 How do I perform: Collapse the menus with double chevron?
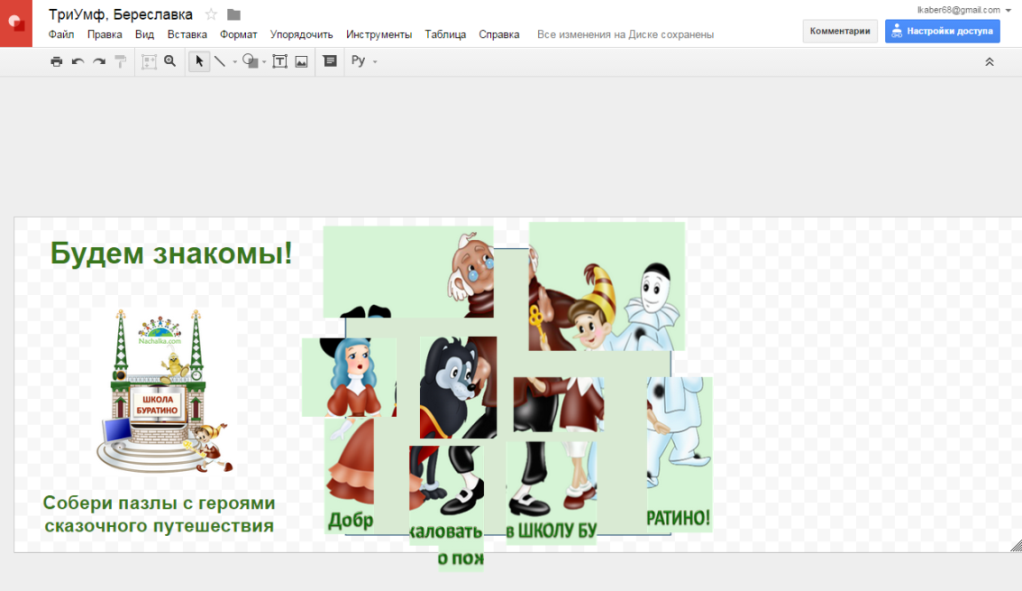point(989,62)
